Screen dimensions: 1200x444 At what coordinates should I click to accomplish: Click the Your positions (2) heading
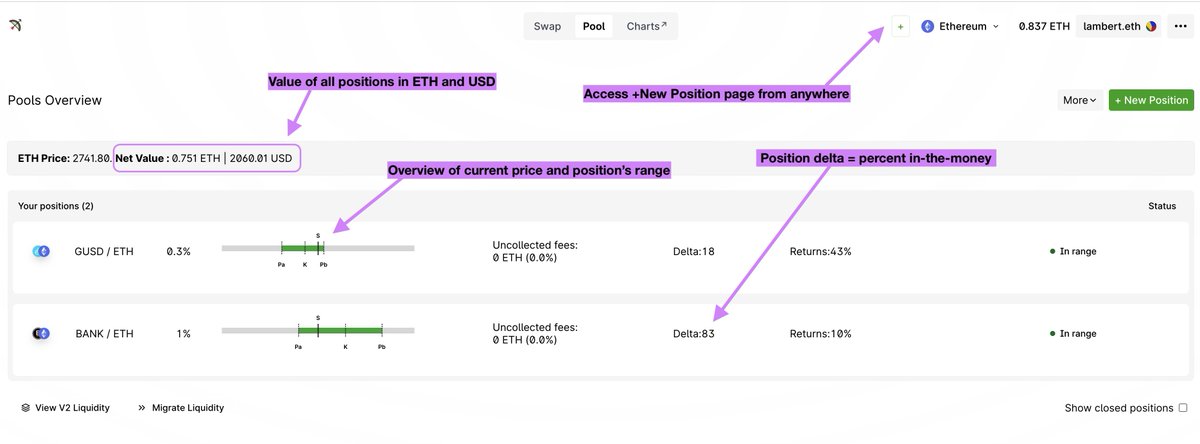[x=56, y=205]
